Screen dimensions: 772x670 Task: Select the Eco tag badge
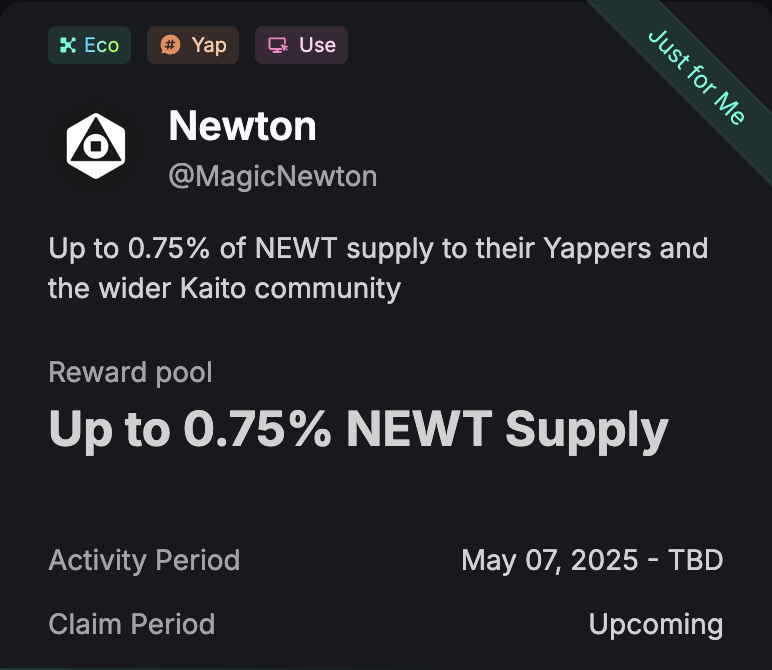(90, 45)
